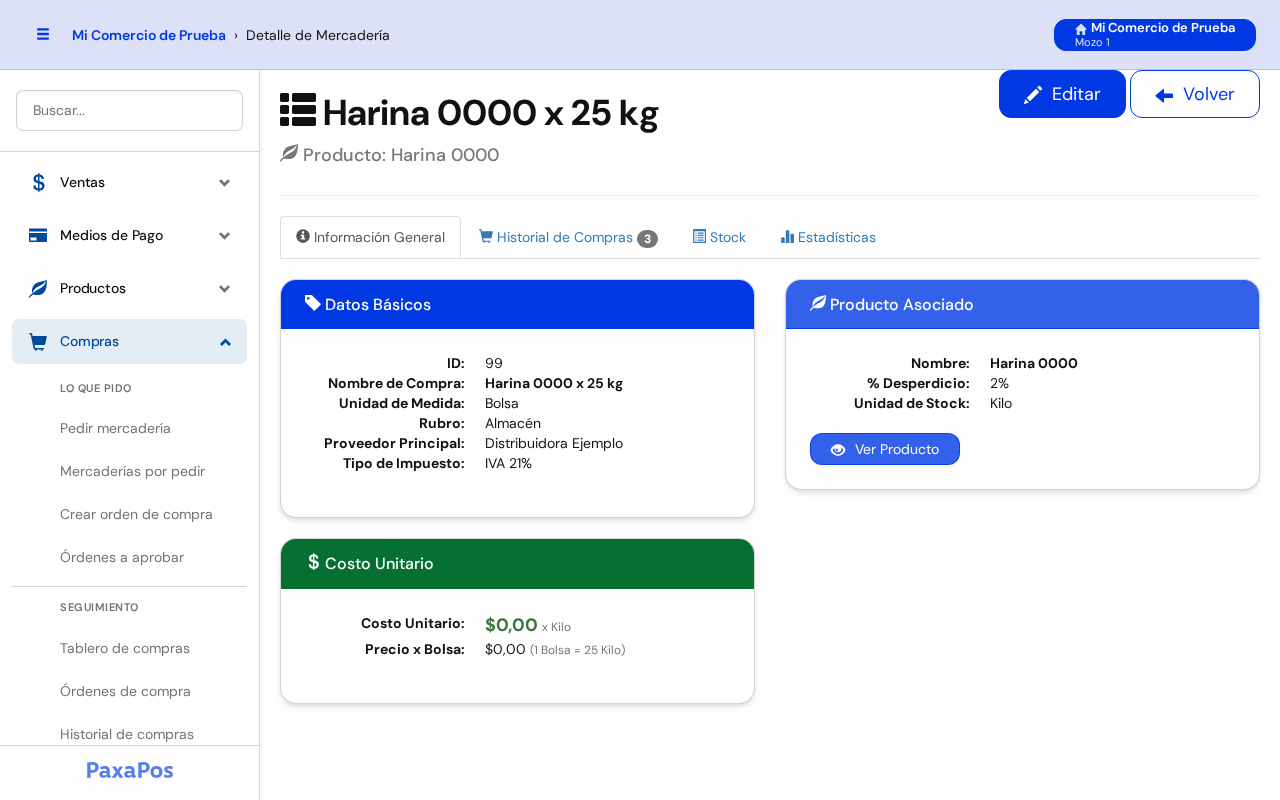Follow the Mi Comercio de Prueba breadcrumb link
Viewport: 1280px width, 800px height.
point(149,35)
